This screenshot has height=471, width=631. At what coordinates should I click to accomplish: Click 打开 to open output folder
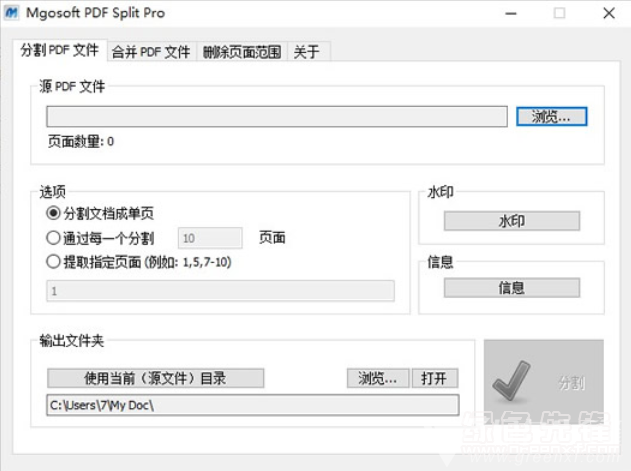pos(435,378)
